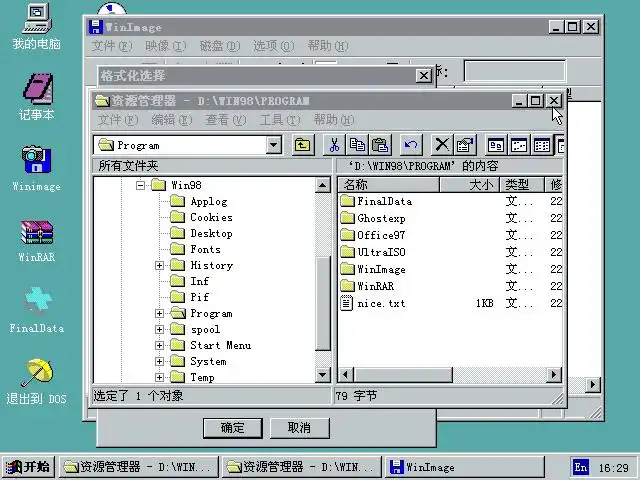Expand the Temp folder node
640x480 pixels.
[160, 378]
